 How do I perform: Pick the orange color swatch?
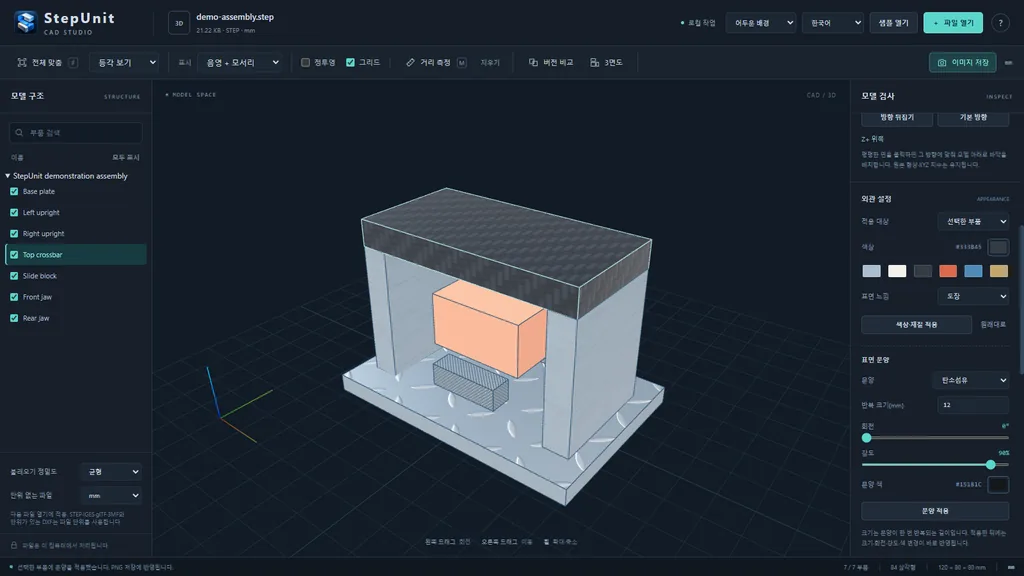(948, 271)
